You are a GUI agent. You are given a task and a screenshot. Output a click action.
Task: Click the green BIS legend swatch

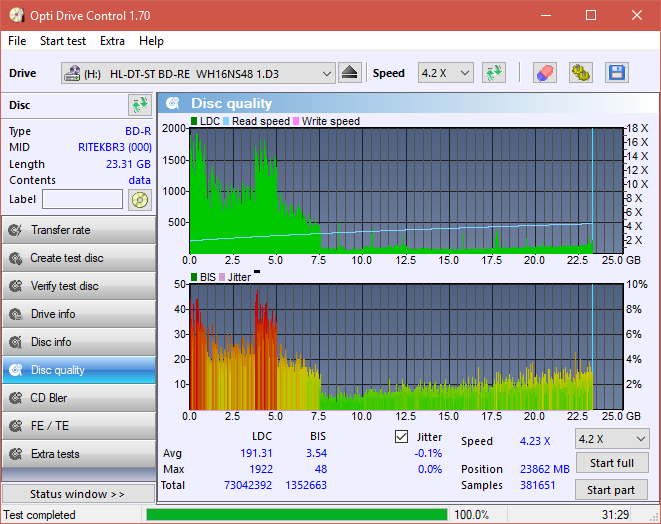[x=194, y=277]
